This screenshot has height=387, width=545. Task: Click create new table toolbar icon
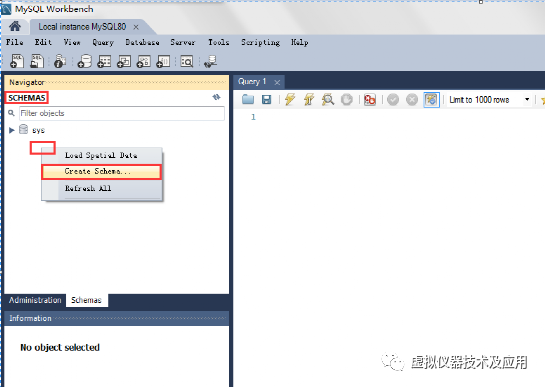coord(104,62)
